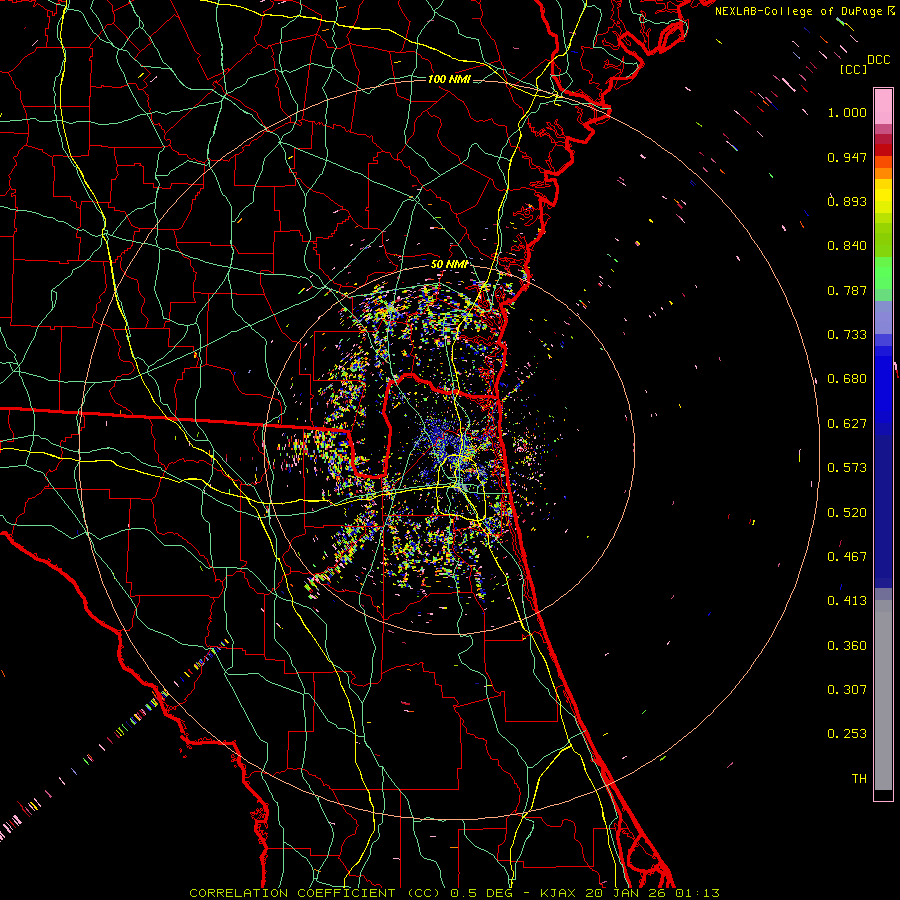The height and width of the screenshot is (900, 900).
Task: Click the TH threshold label
Action: coord(859,779)
